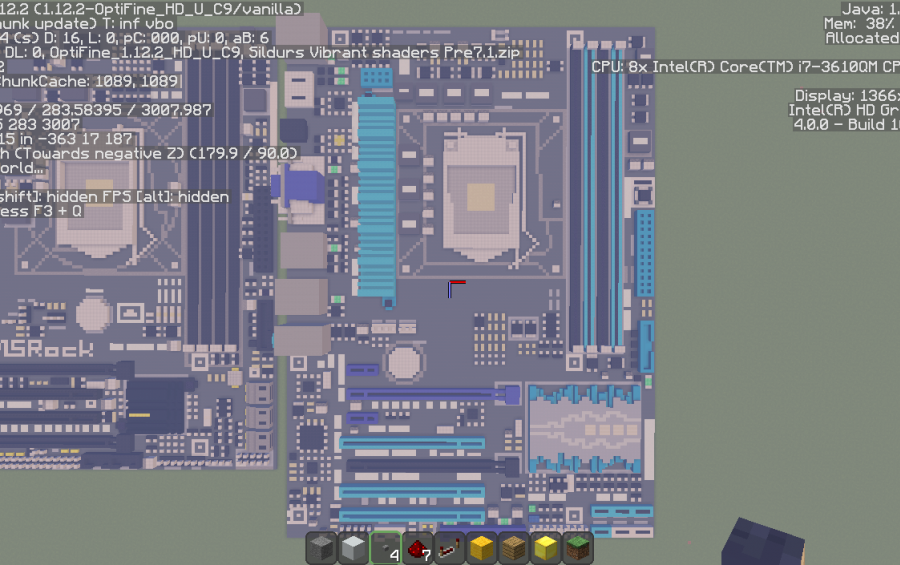Image resolution: width=900 pixels, height=565 pixels.
Task: Click the 'ChunkCache: 1089, 1089' debug line
Action: click(89, 81)
